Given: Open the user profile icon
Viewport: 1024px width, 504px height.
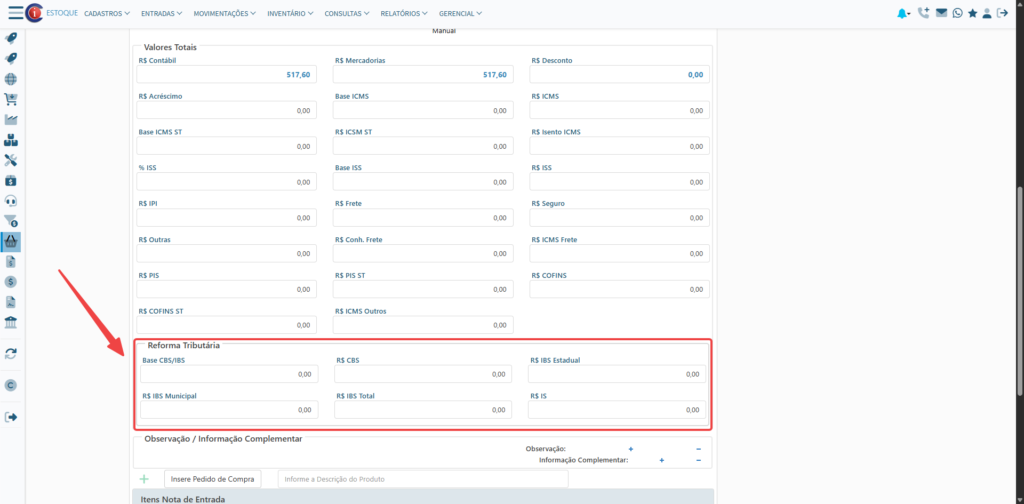Looking at the screenshot, I should click(x=987, y=13).
